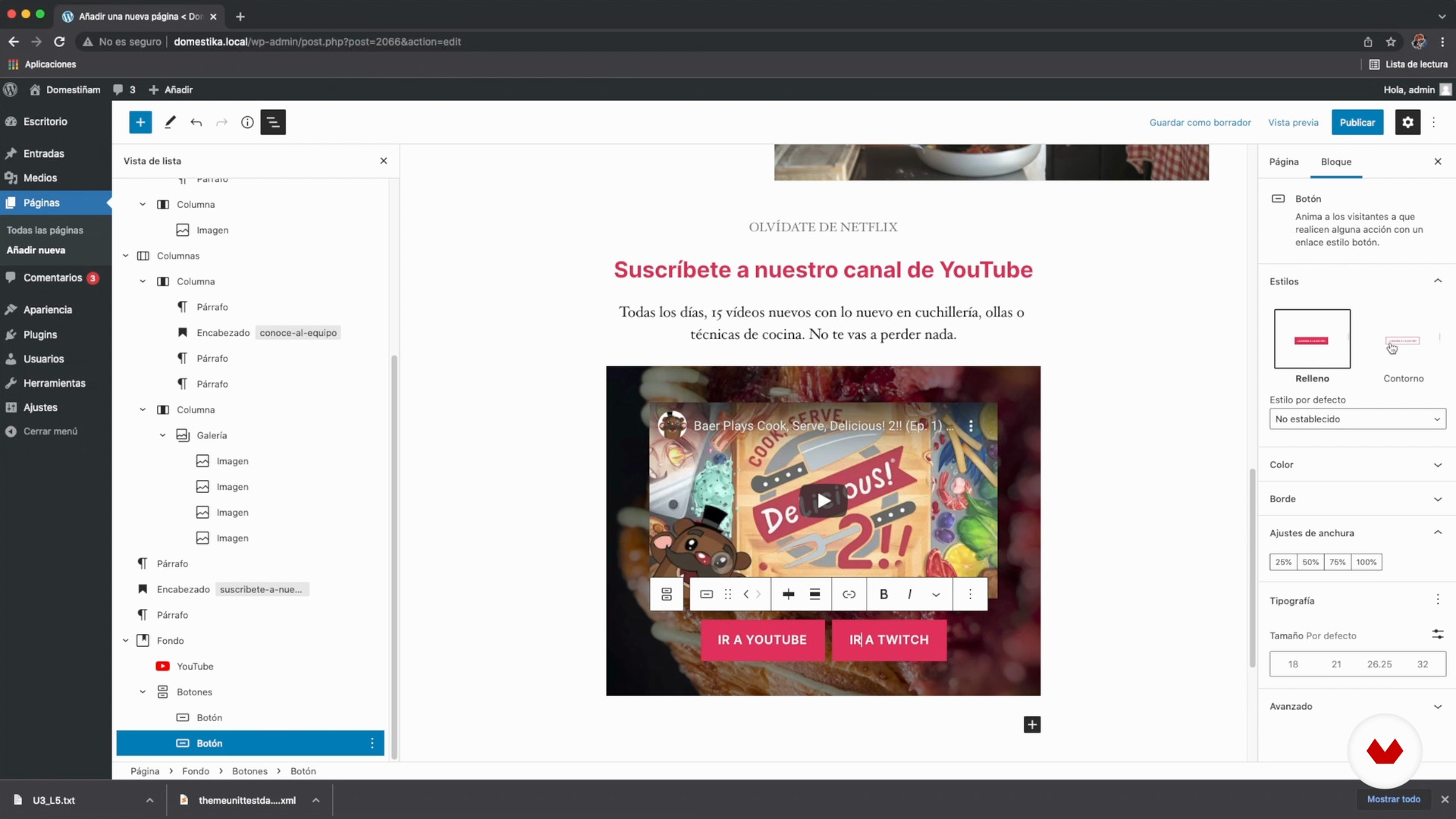Image resolution: width=1456 pixels, height=819 pixels.
Task: Toggle the settings gear sidebar button
Action: click(x=1407, y=122)
